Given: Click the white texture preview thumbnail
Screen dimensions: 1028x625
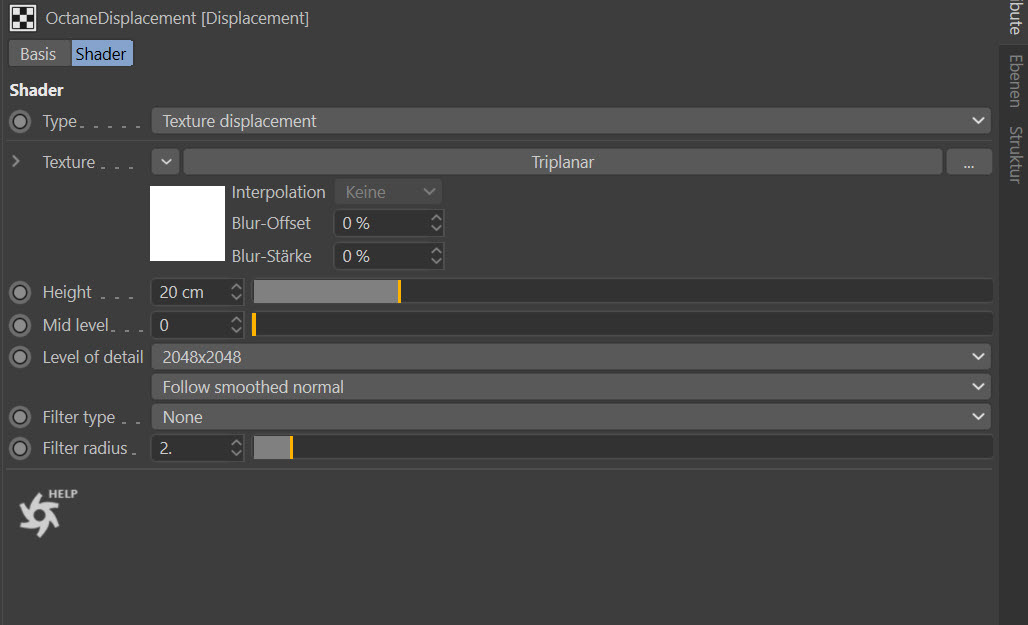Looking at the screenshot, I should (x=187, y=223).
